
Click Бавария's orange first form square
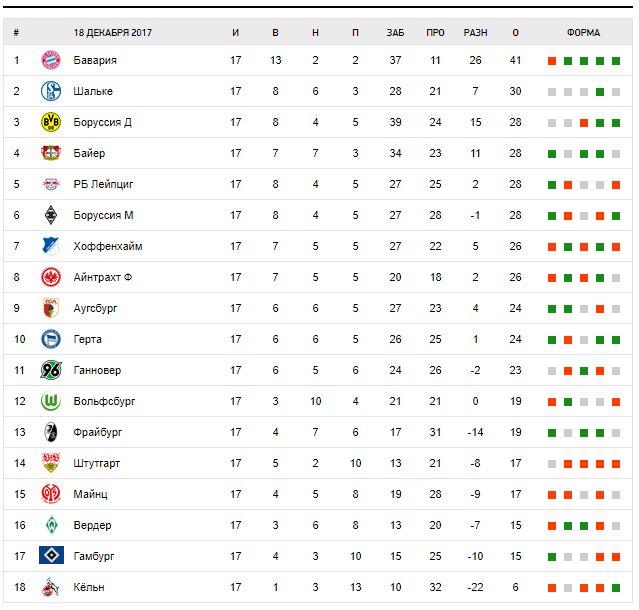click(552, 61)
